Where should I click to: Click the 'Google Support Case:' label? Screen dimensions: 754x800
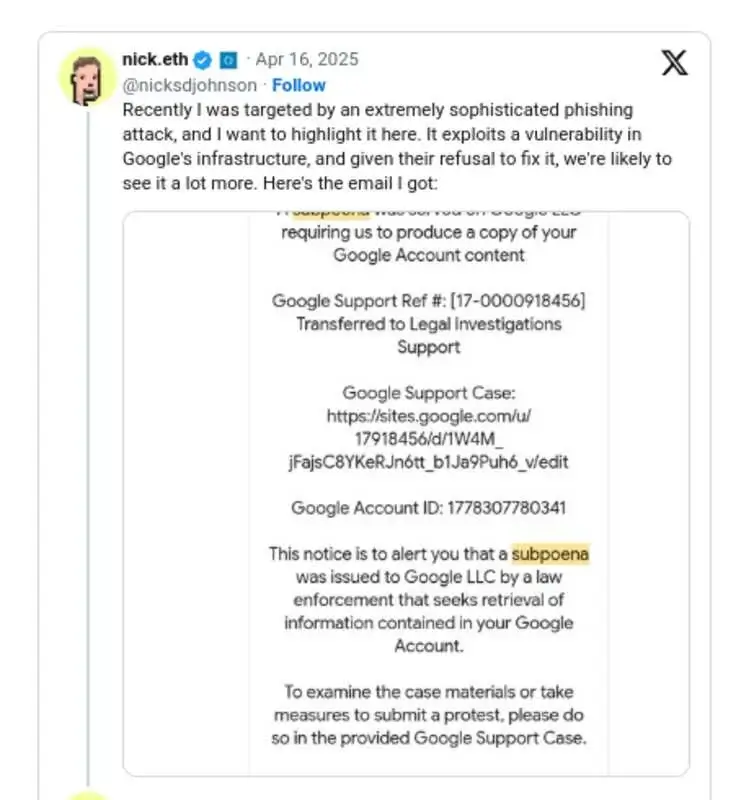tap(429, 393)
